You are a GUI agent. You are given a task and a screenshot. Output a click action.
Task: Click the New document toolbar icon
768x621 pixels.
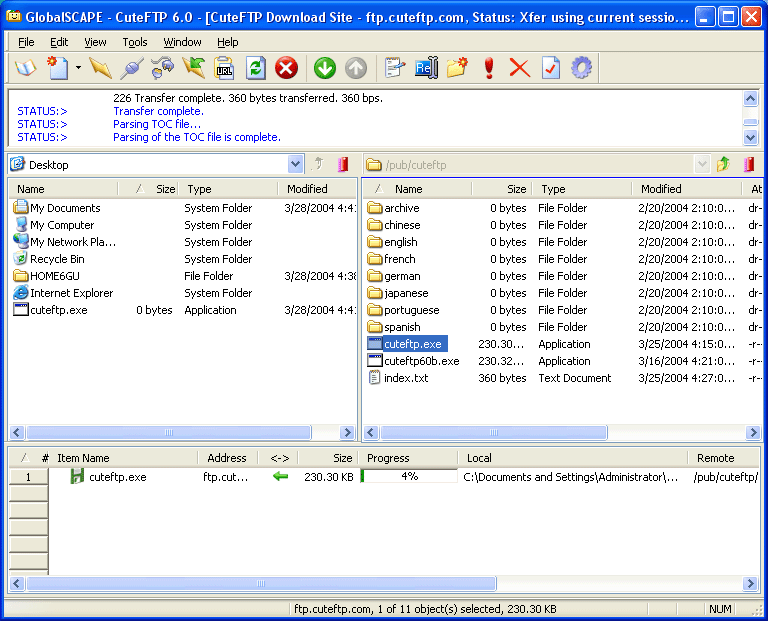tap(58, 68)
